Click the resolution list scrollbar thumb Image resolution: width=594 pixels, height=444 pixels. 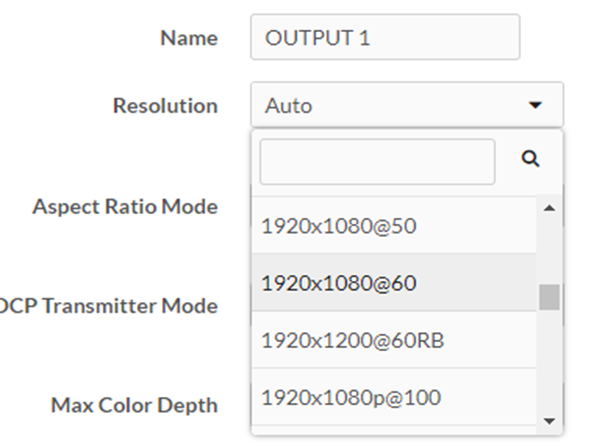coord(549,297)
